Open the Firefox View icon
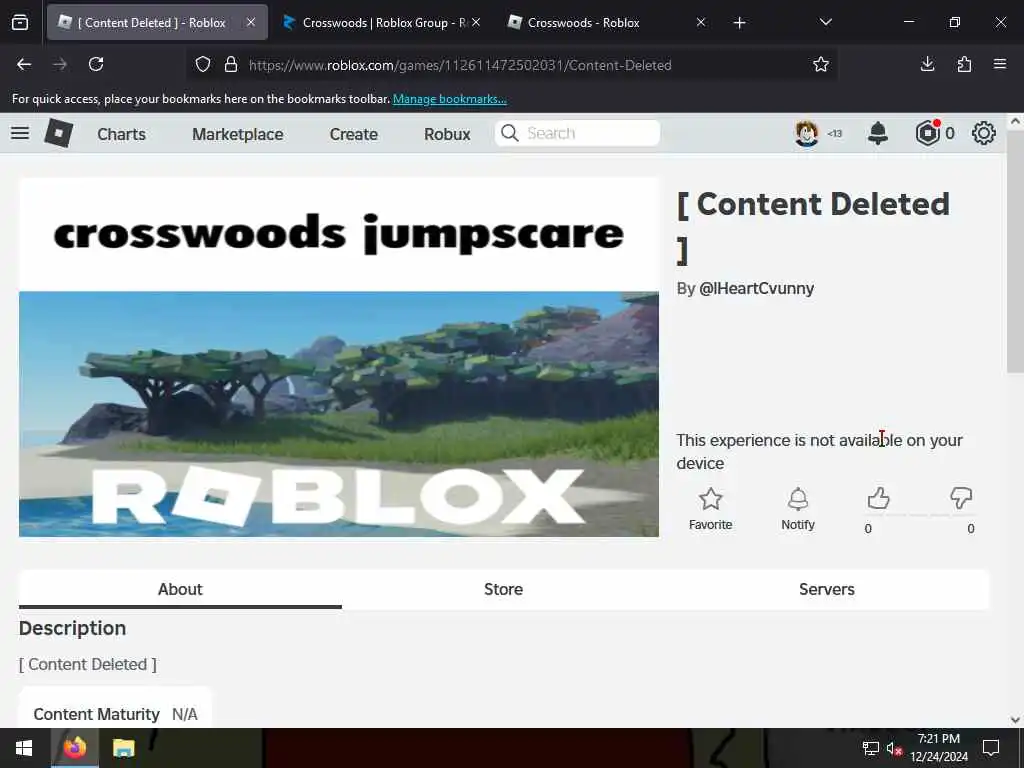The height and width of the screenshot is (768, 1024). tap(20, 23)
